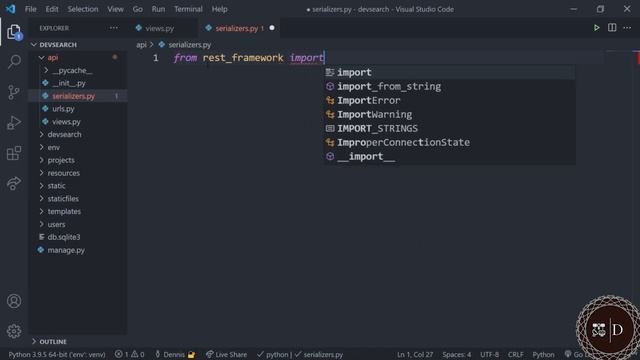Click Live Share in status bar
Image resolution: width=640 pixels, height=360 pixels.
[227, 354]
